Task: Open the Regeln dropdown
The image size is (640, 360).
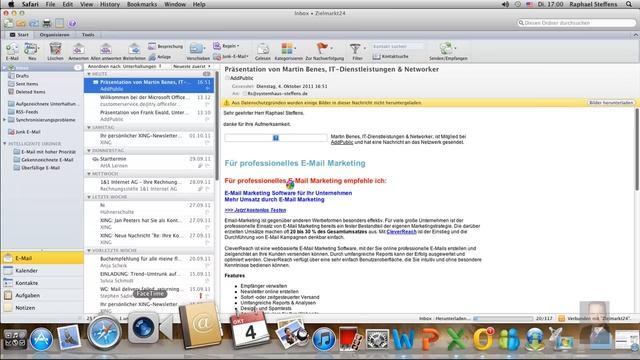Action: 227,46
